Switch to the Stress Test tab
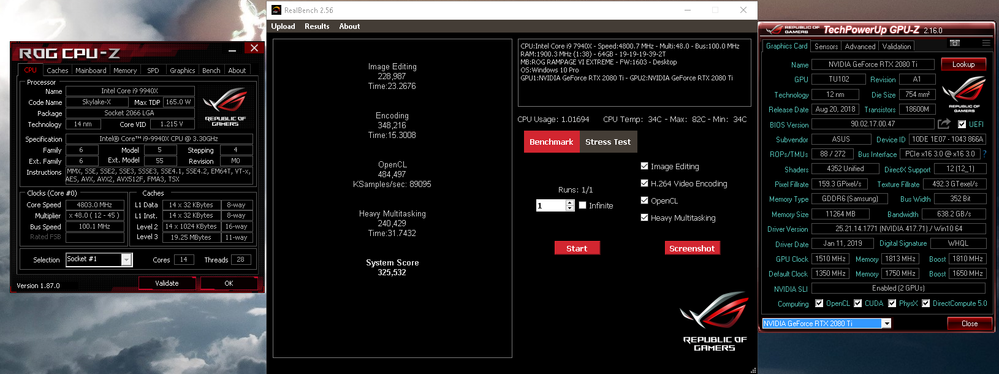Viewport: 999px width, 374px height. point(608,142)
